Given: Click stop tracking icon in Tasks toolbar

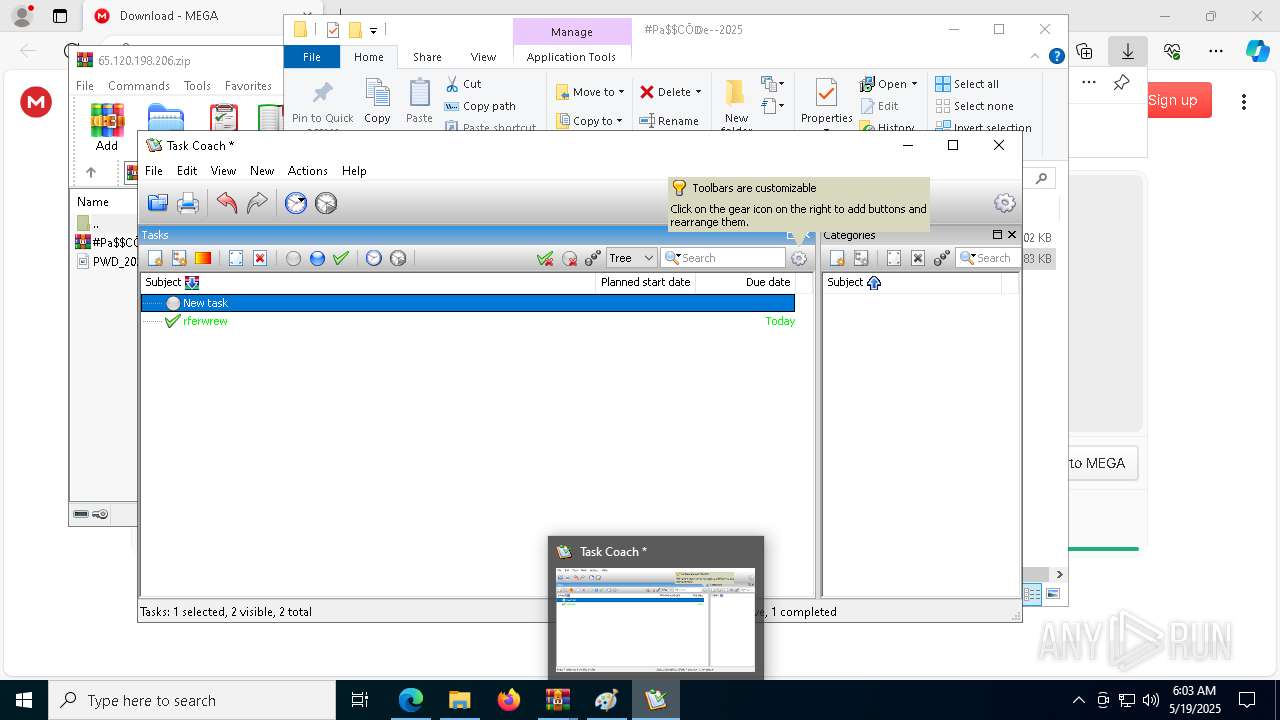Looking at the screenshot, I should [x=398, y=258].
